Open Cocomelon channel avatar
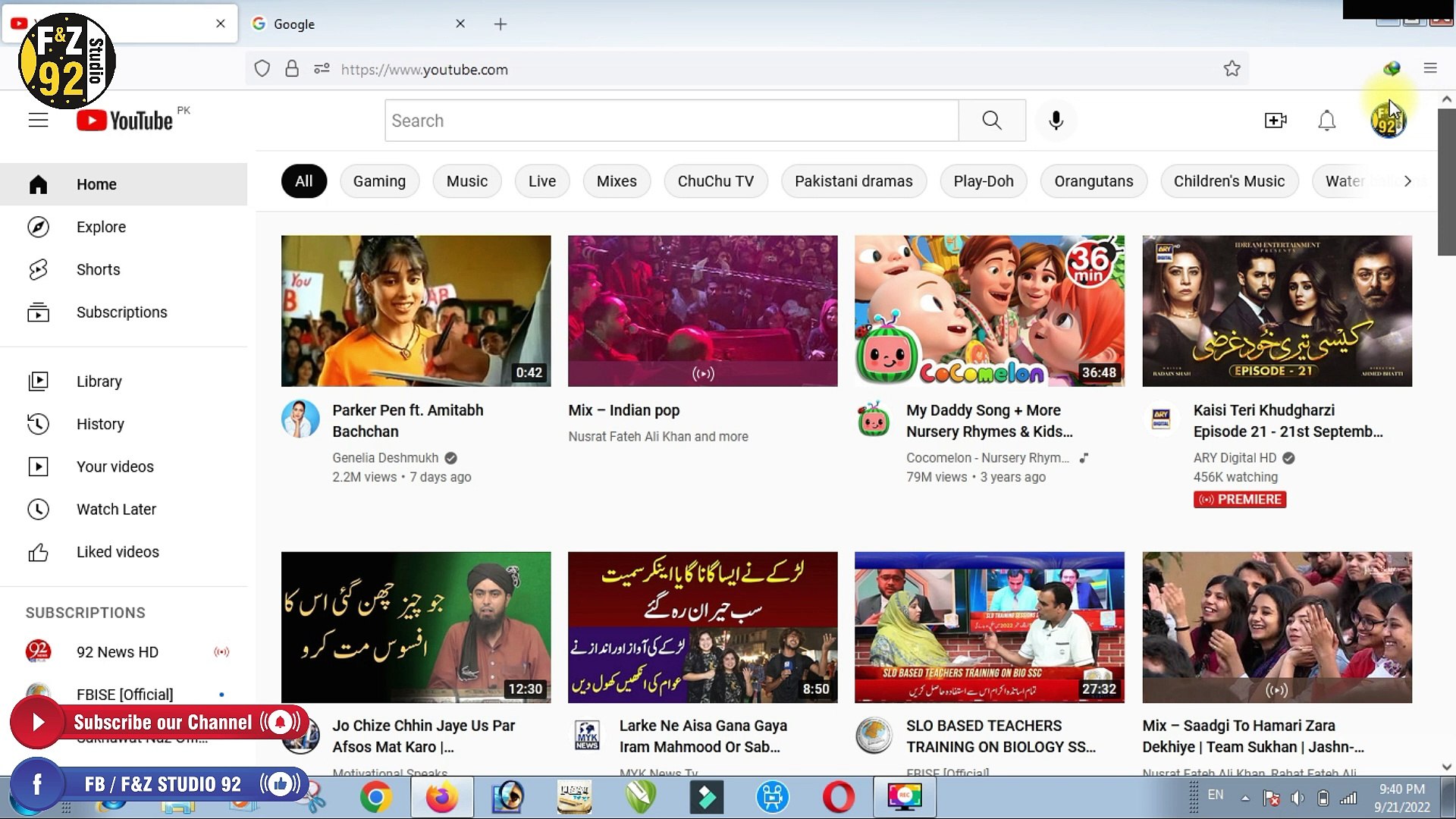This screenshot has width=1456, height=819. 874,419
